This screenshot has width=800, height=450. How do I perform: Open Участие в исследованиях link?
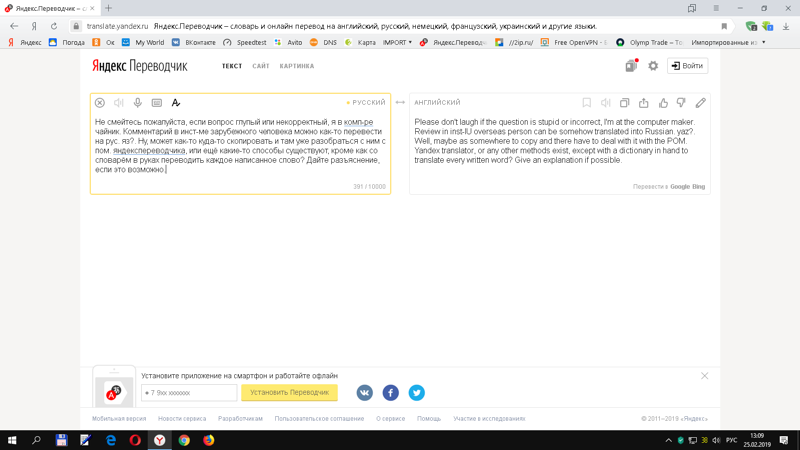click(489, 419)
